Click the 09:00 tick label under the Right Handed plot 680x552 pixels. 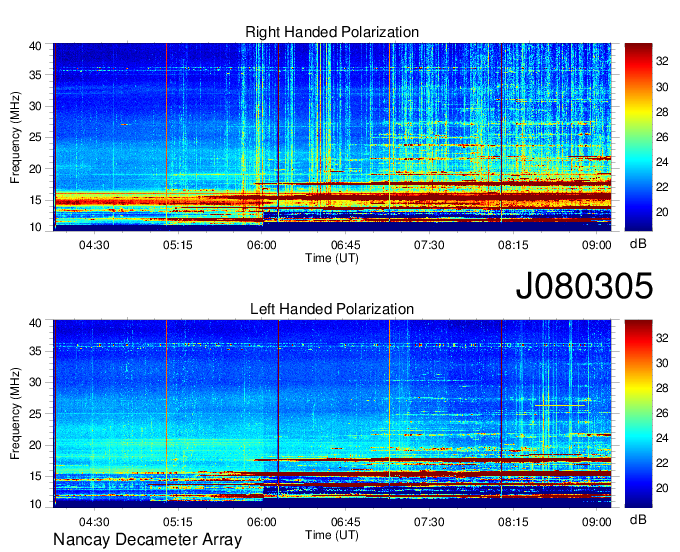coord(597,245)
